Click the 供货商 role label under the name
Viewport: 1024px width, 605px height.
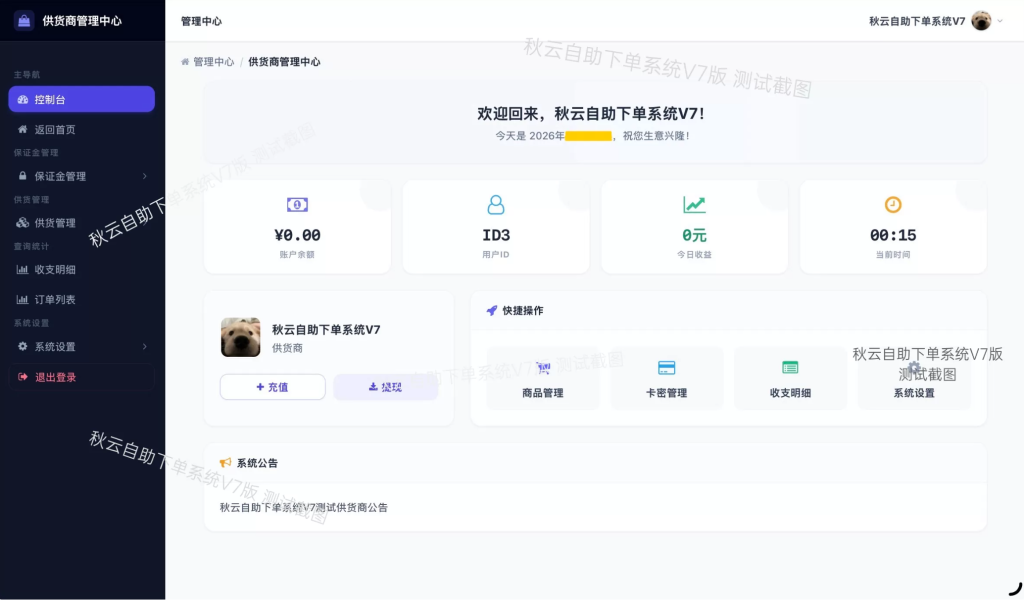click(287, 348)
